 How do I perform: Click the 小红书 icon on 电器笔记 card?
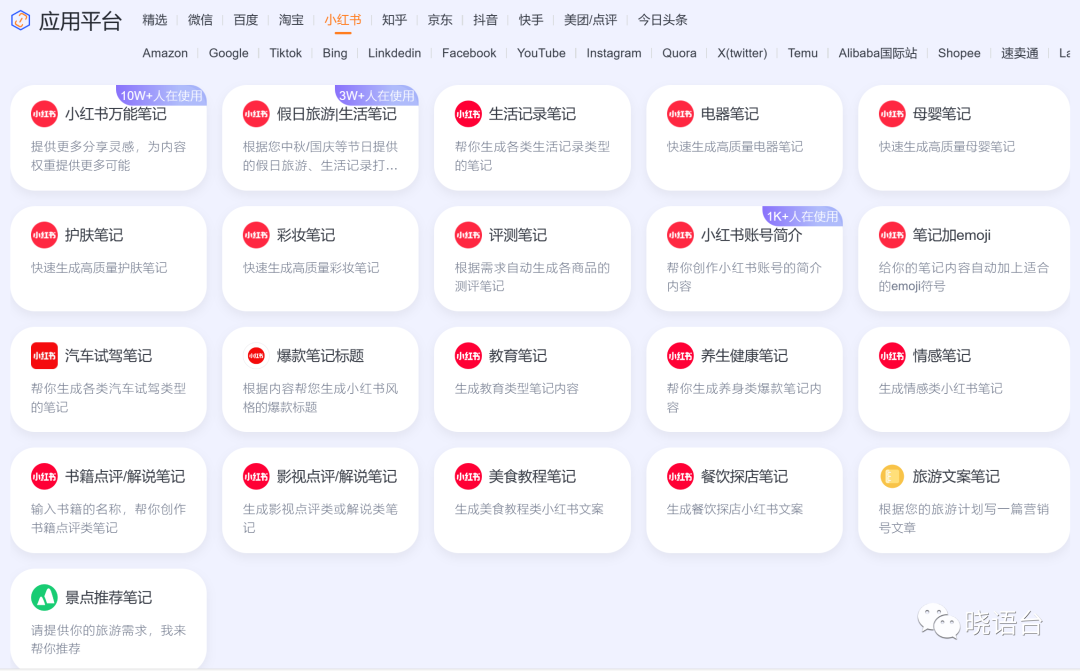(679, 114)
